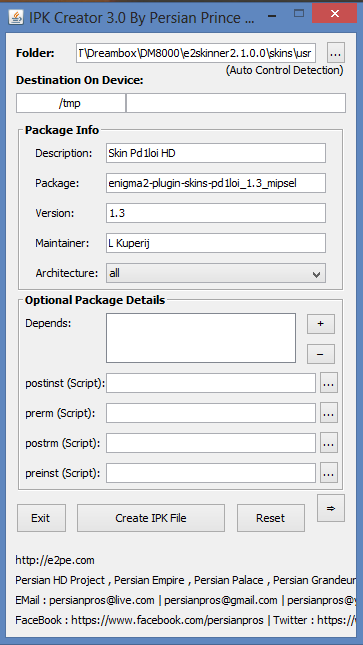
Task: Add a dependency with plus button
Action: pyautogui.click(x=321, y=324)
